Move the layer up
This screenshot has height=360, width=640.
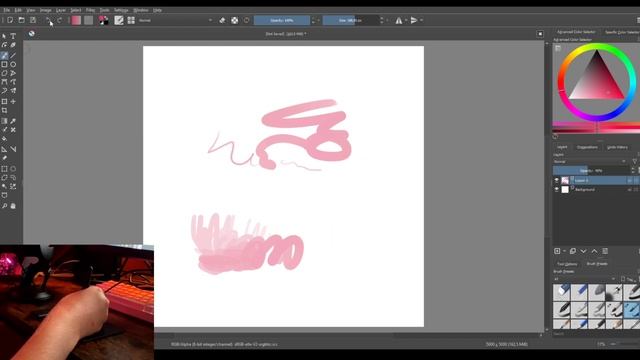pyautogui.click(x=595, y=251)
